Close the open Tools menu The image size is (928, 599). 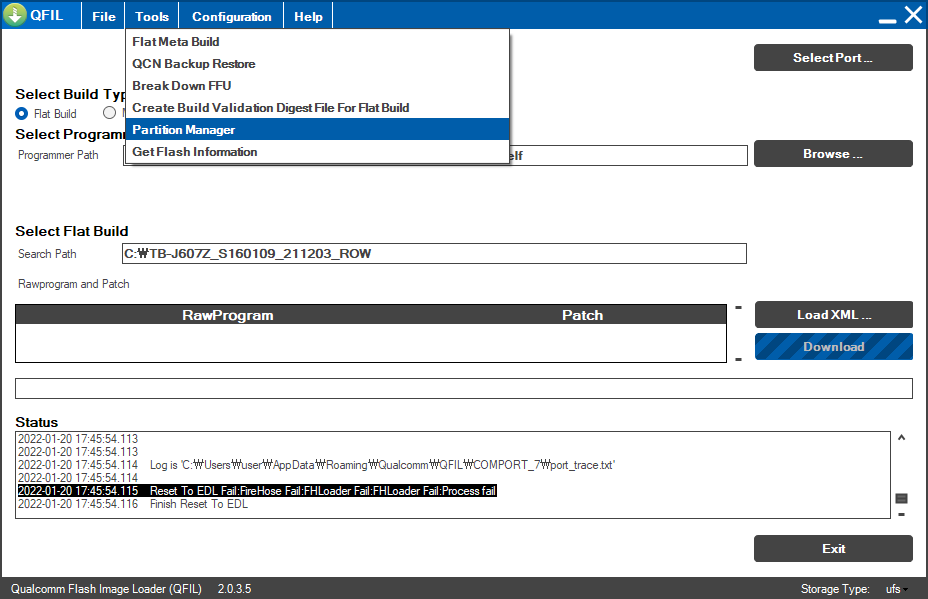152,17
